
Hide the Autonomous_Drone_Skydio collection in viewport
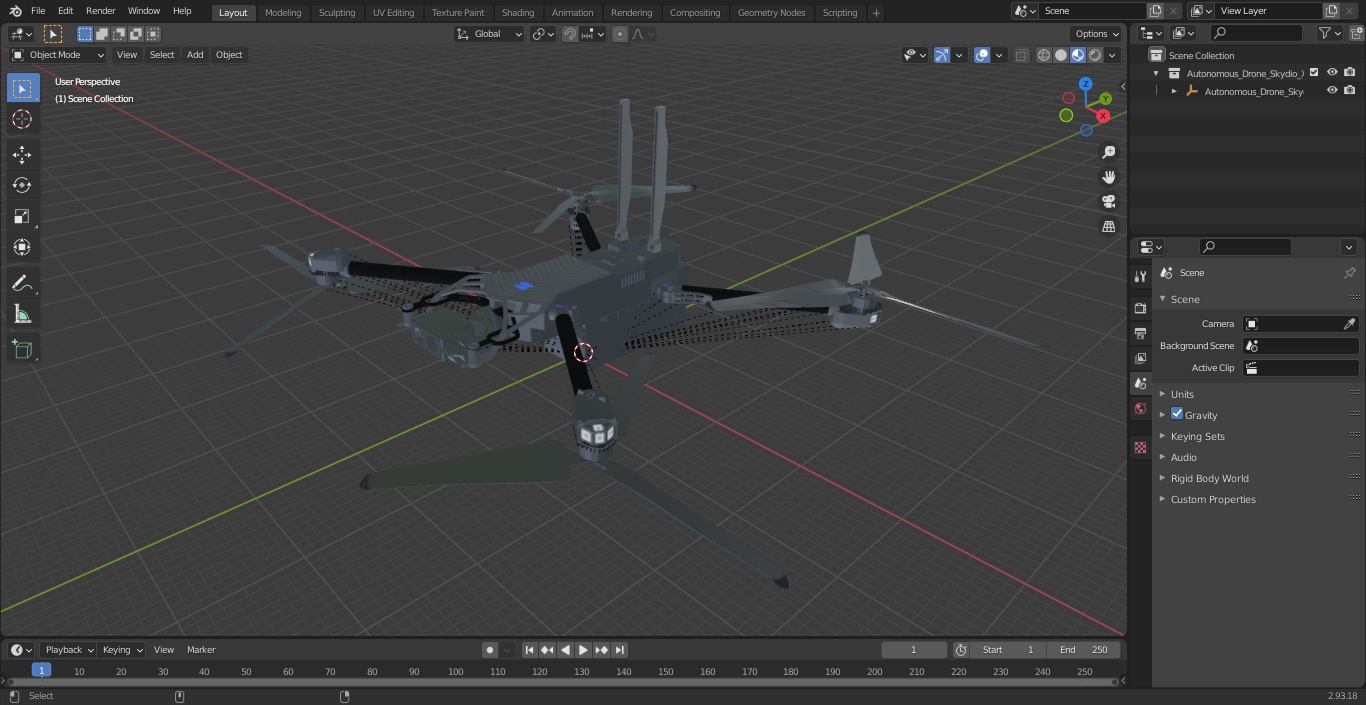click(1332, 73)
